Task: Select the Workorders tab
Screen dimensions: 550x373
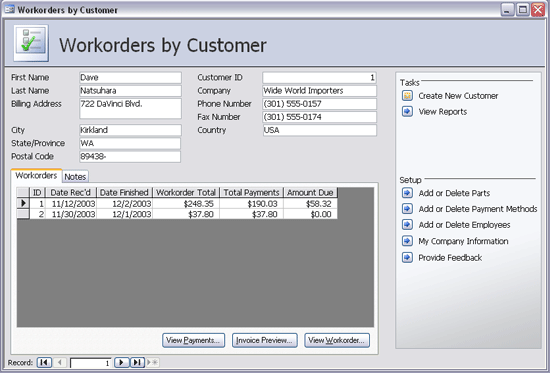Action: 36,175
